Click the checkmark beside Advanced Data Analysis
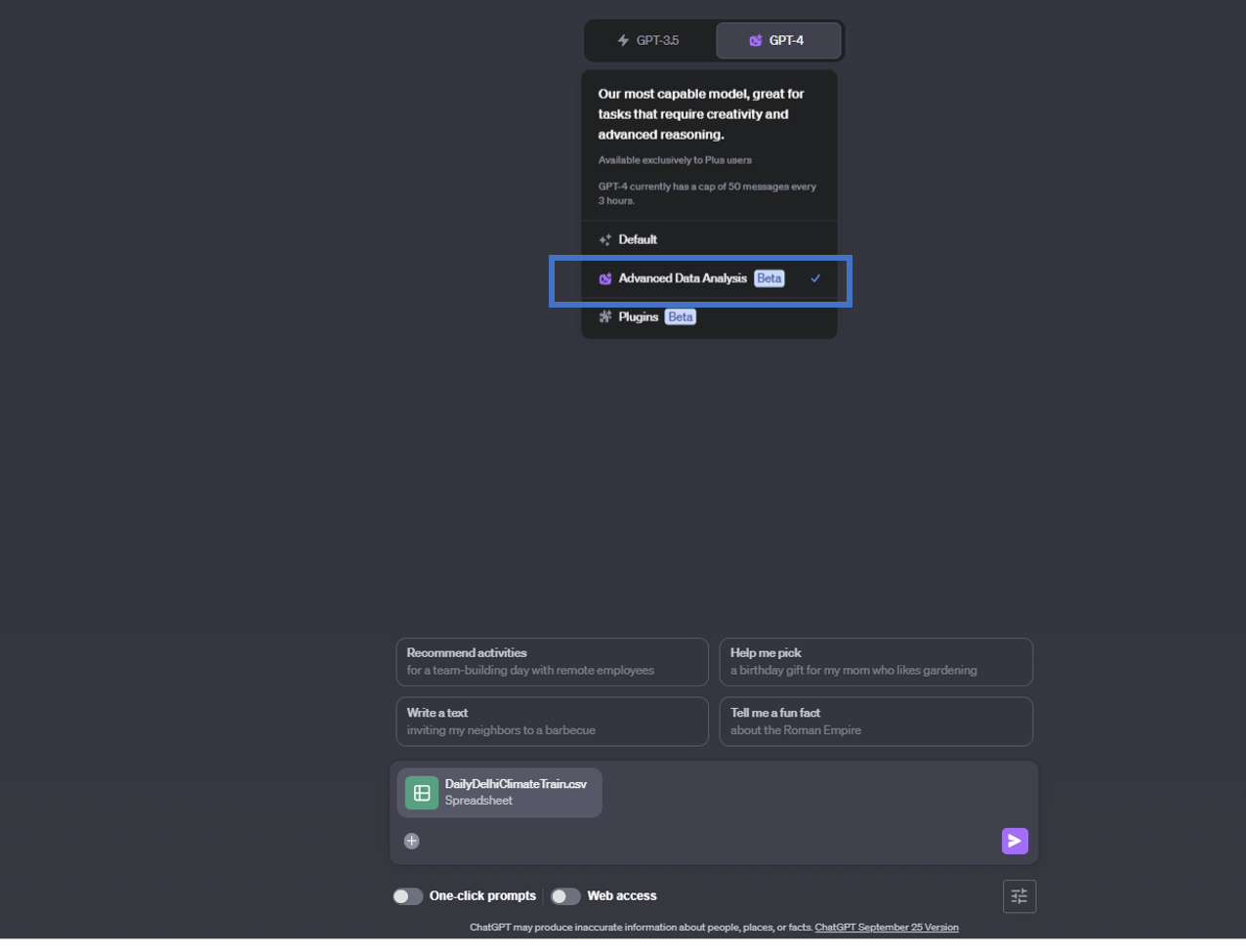Image resolution: width=1246 pixels, height=952 pixels. click(x=815, y=278)
